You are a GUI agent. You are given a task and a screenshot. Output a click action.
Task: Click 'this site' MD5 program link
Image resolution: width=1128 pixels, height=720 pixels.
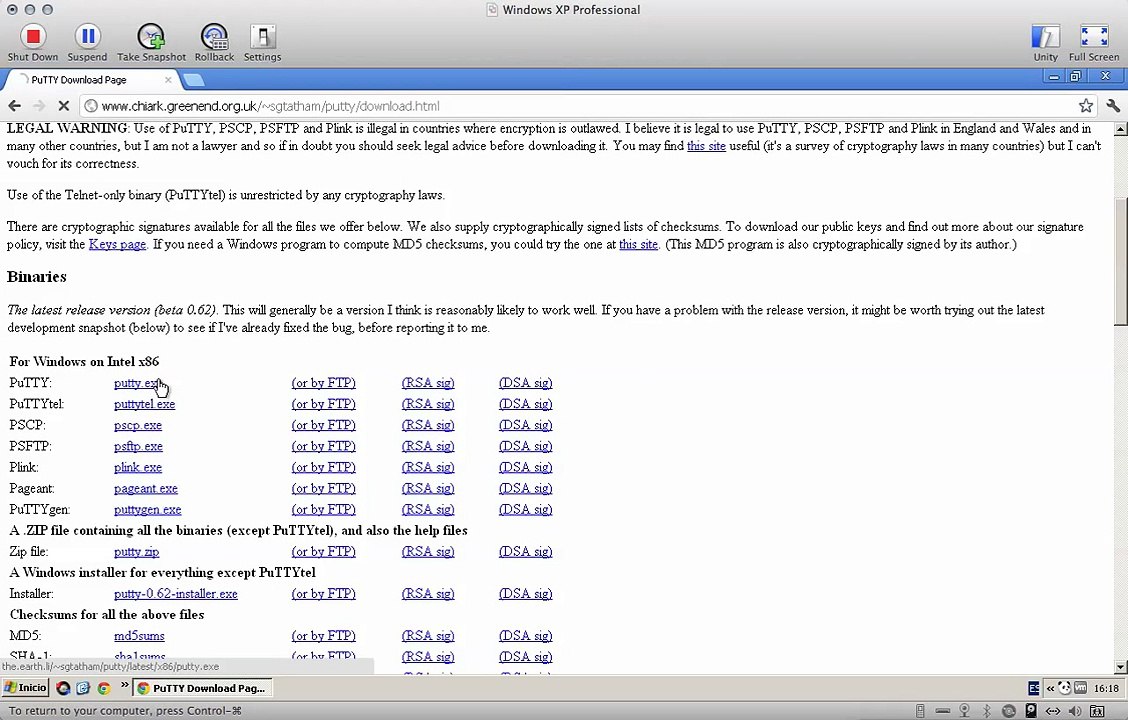point(638,245)
